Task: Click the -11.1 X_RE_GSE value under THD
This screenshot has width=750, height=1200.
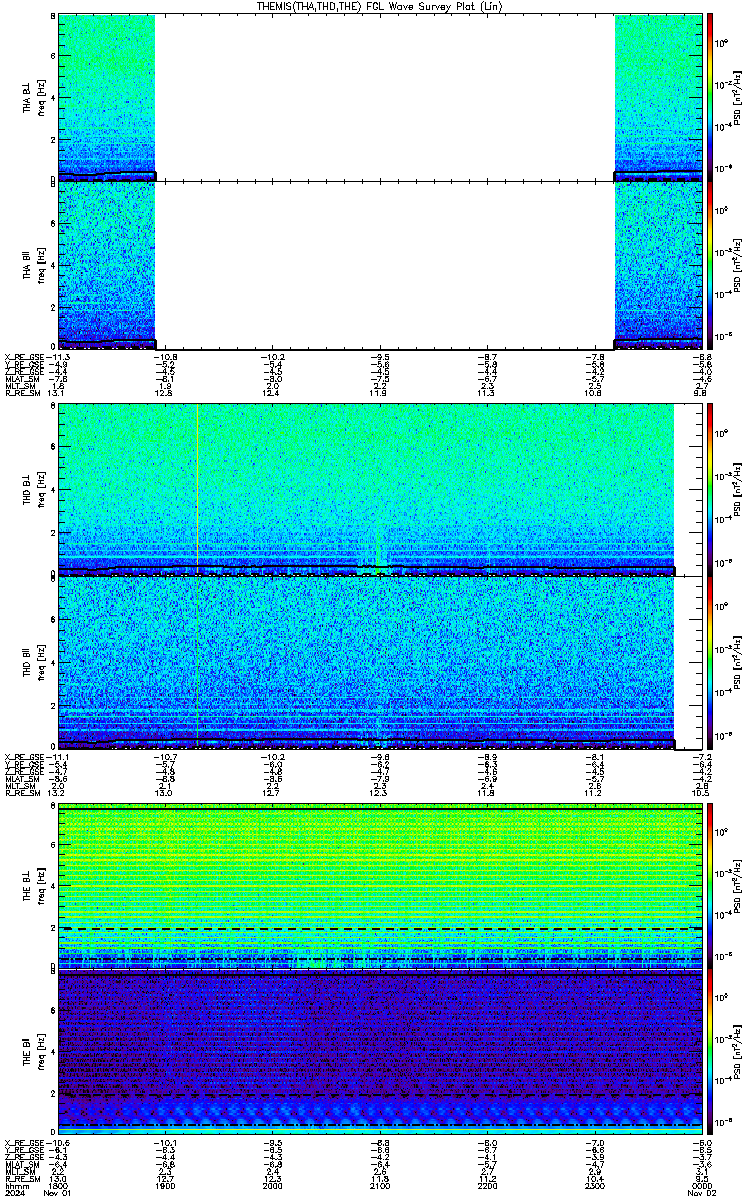Action: (x=57, y=757)
